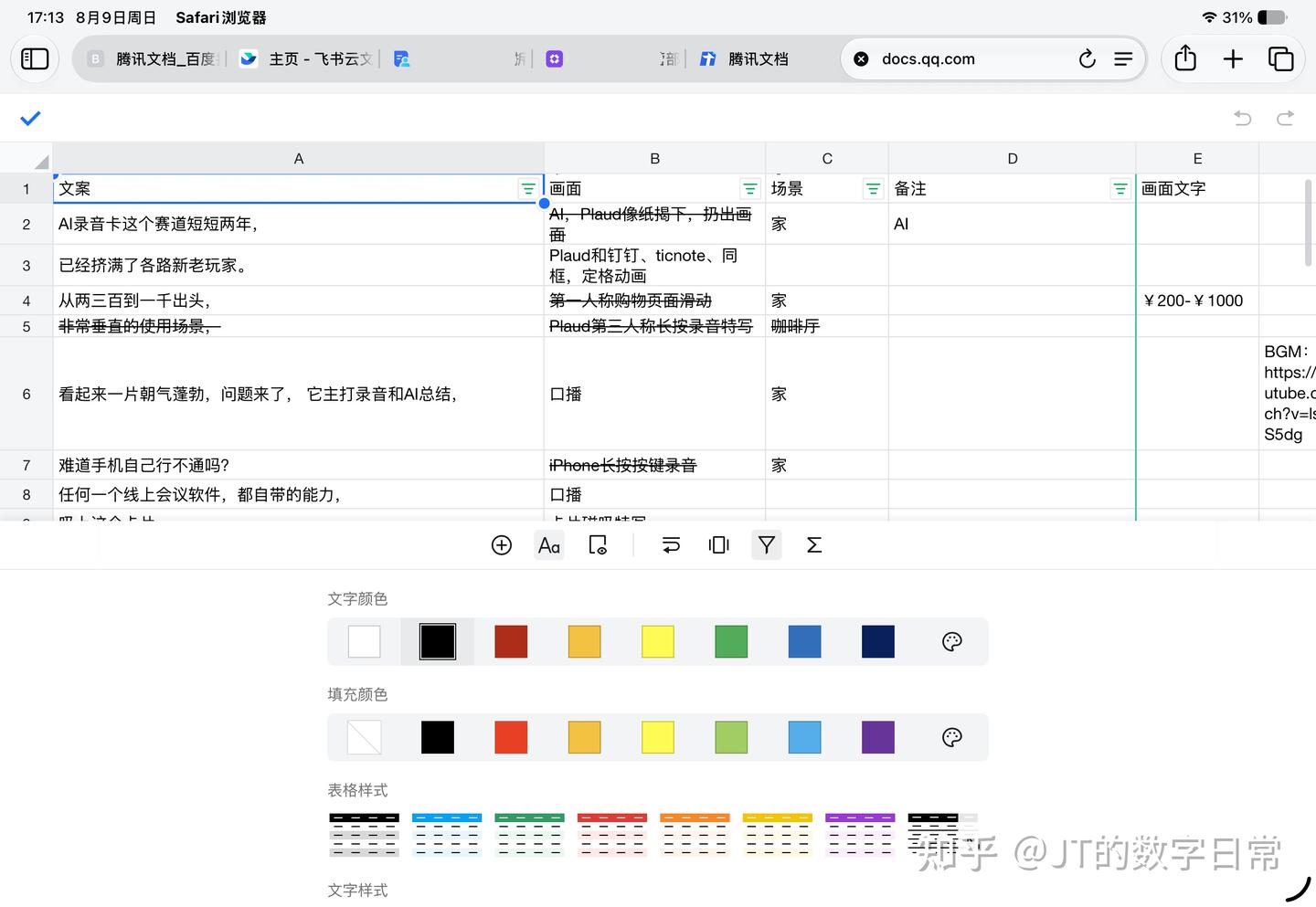Open a new Safari tab with plus
Image resolution: width=1316 pixels, height=907 pixels.
(x=1233, y=59)
